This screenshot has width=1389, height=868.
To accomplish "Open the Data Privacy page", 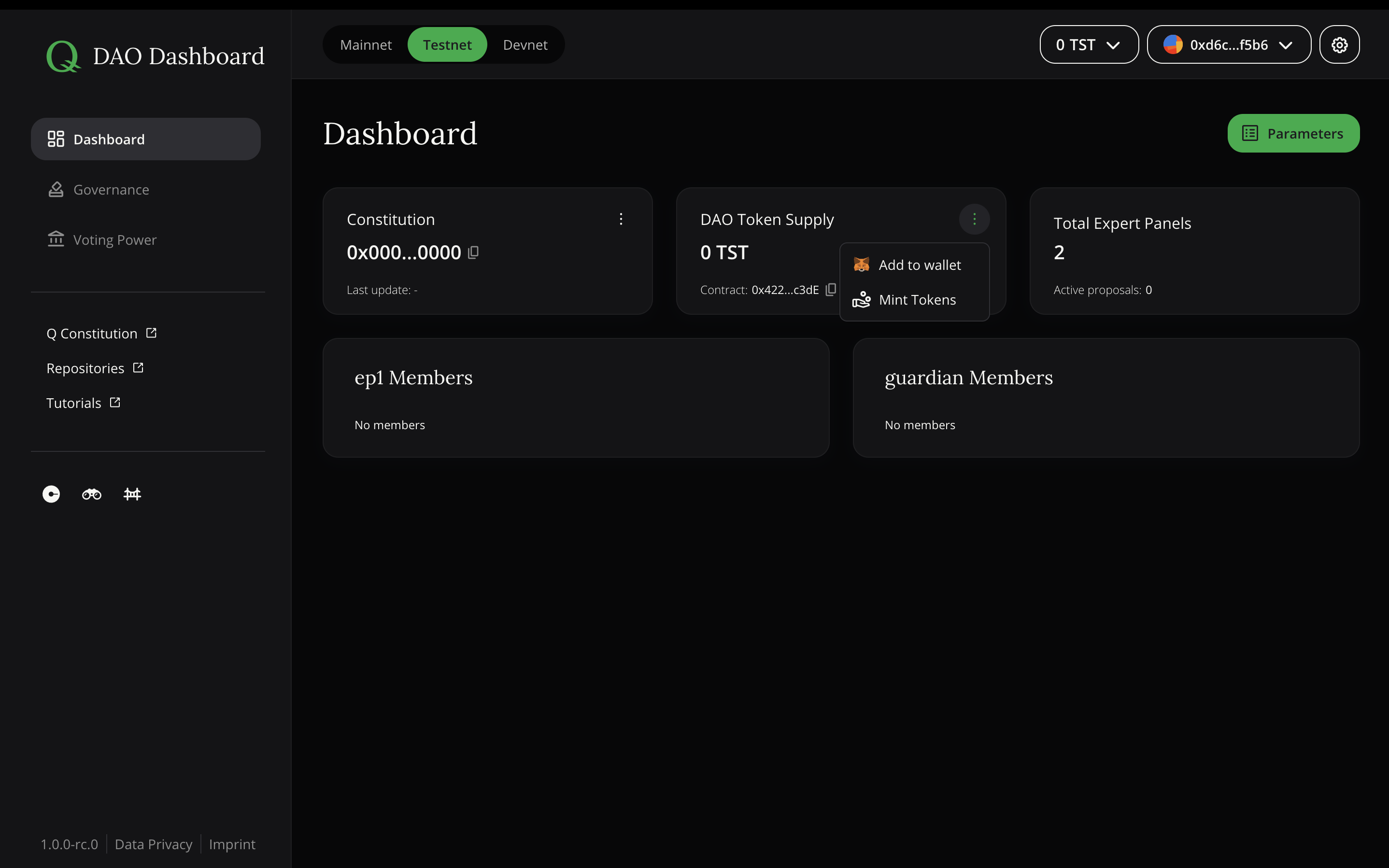I will [x=153, y=844].
